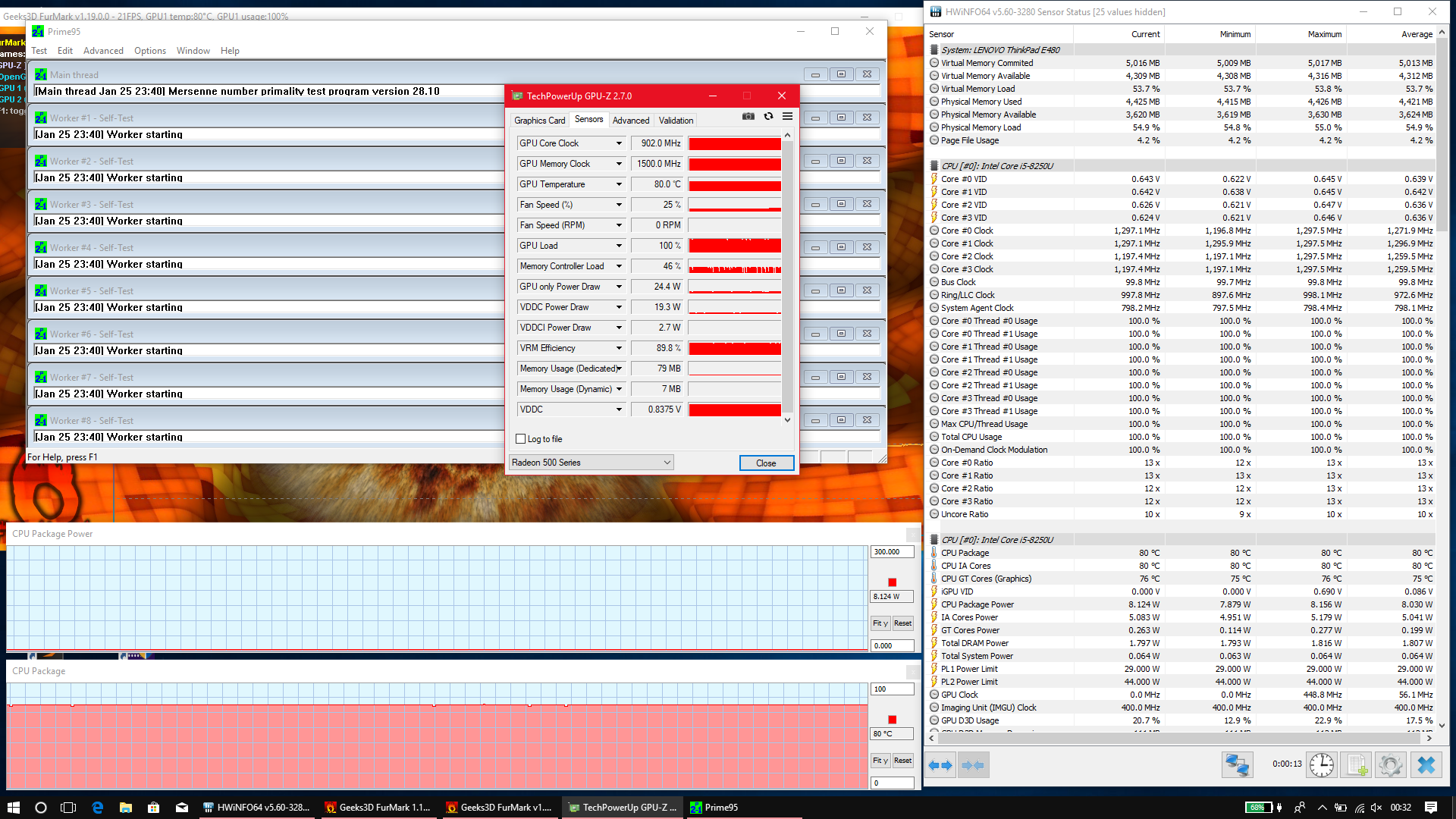
Task: Edit the 300.000 max value field
Action: tap(892, 552)
